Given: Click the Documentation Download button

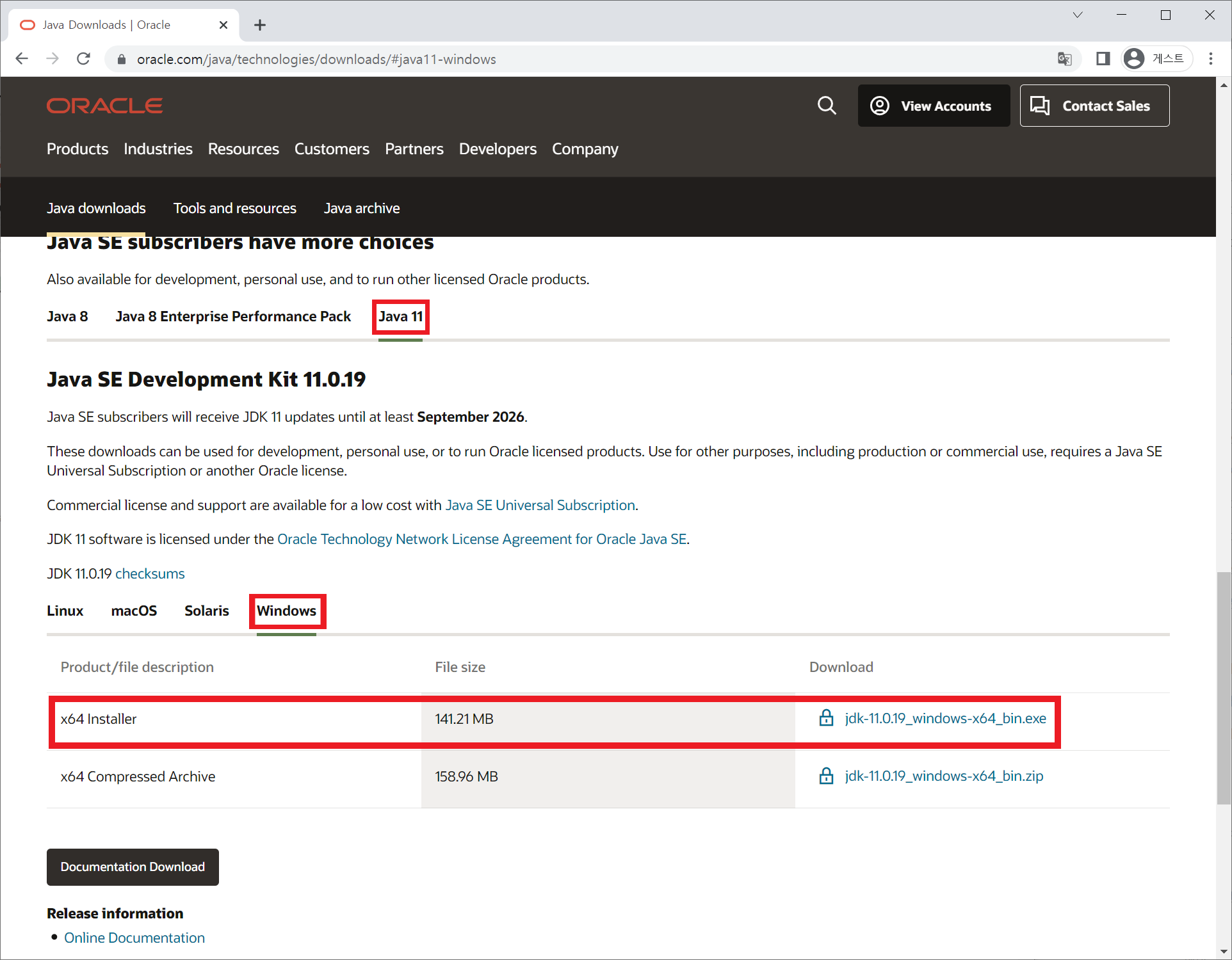Looking at the screenshot, I should click(x=133, y=867).
